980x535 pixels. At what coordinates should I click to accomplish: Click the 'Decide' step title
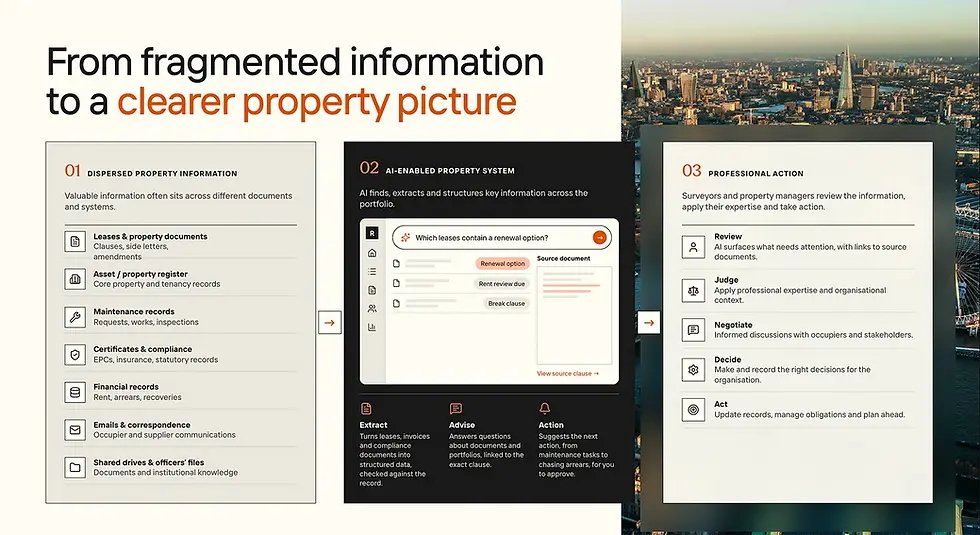728,360
